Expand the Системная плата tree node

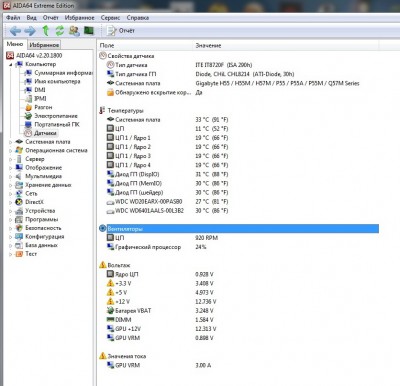tap(10, 142)
